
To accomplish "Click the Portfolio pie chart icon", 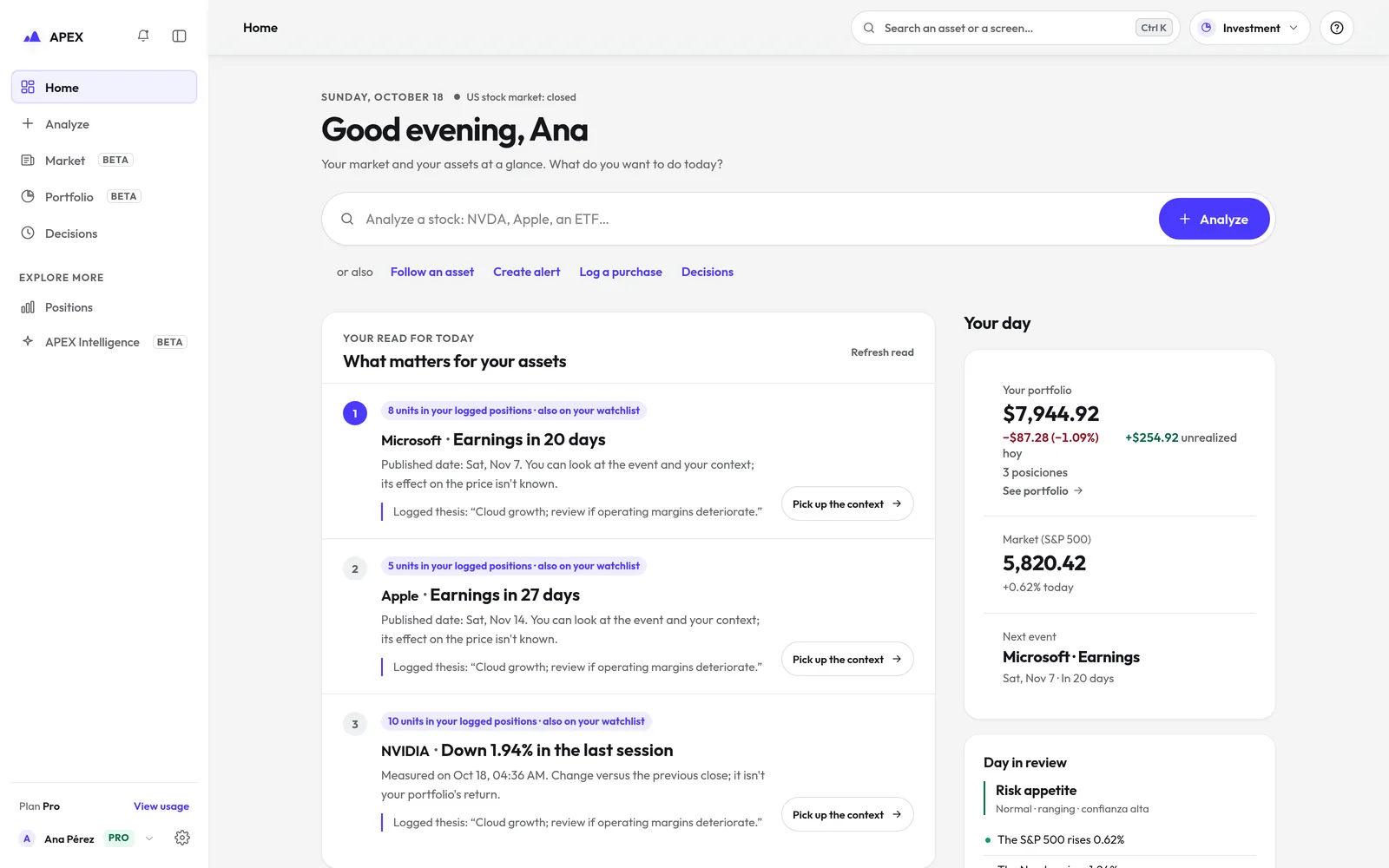I will [28, 196].
